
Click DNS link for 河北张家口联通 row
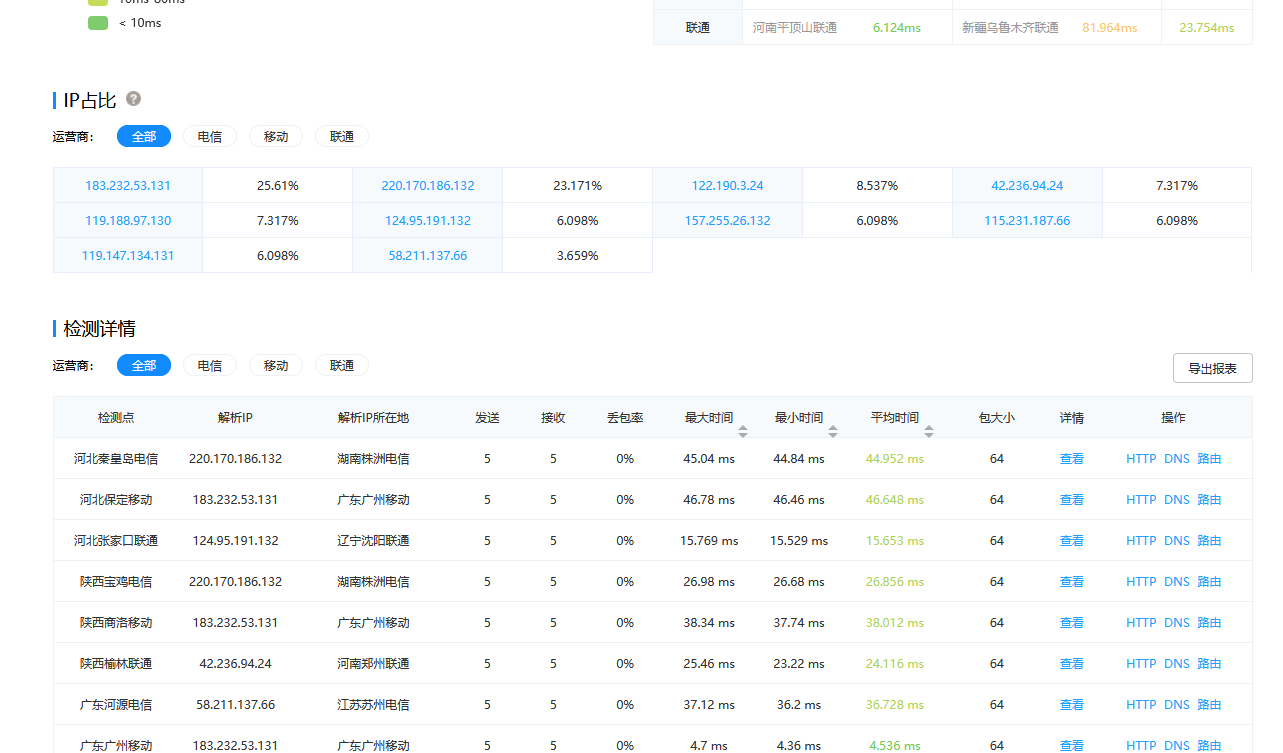(x=1177, y=540)
